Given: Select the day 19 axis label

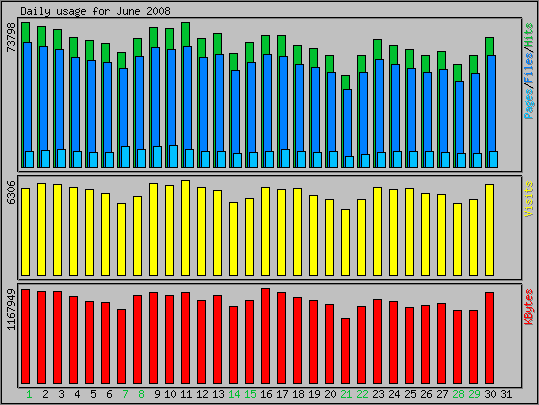Looking at the screenshot, I should pyautogui.click(x=314, y=394).
